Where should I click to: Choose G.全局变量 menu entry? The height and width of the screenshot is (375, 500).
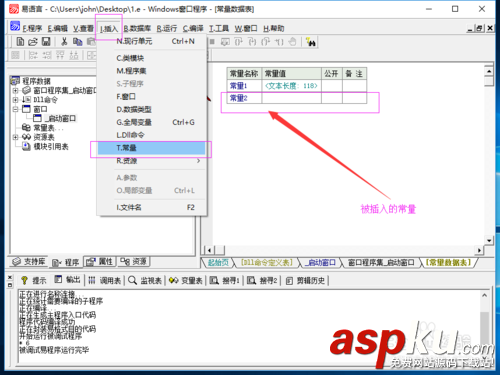click(151, 122)
